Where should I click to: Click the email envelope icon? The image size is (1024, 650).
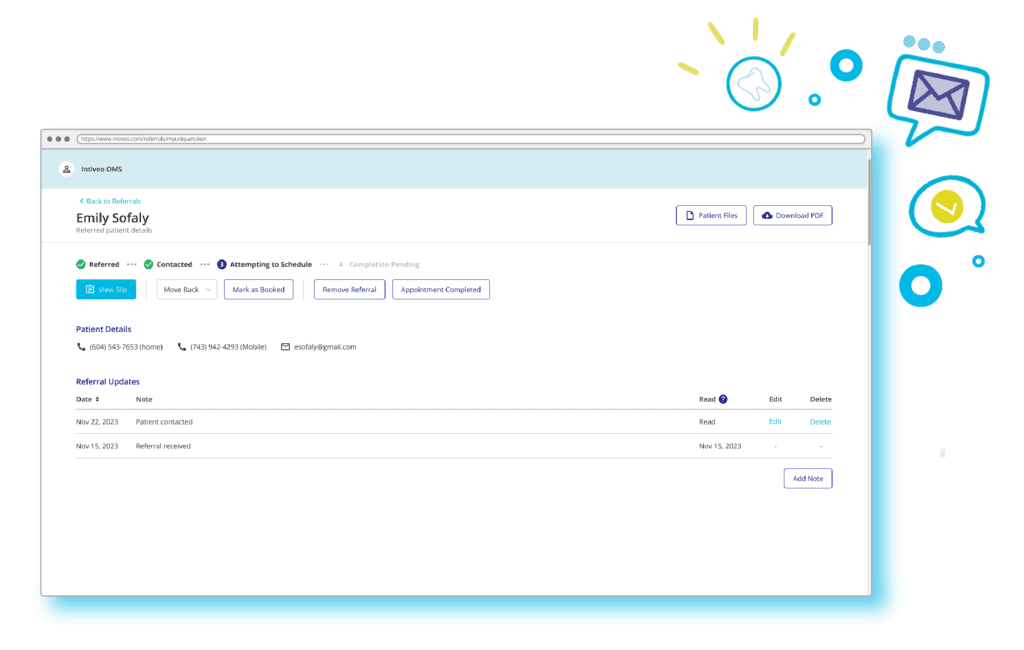tap(285, 347)
